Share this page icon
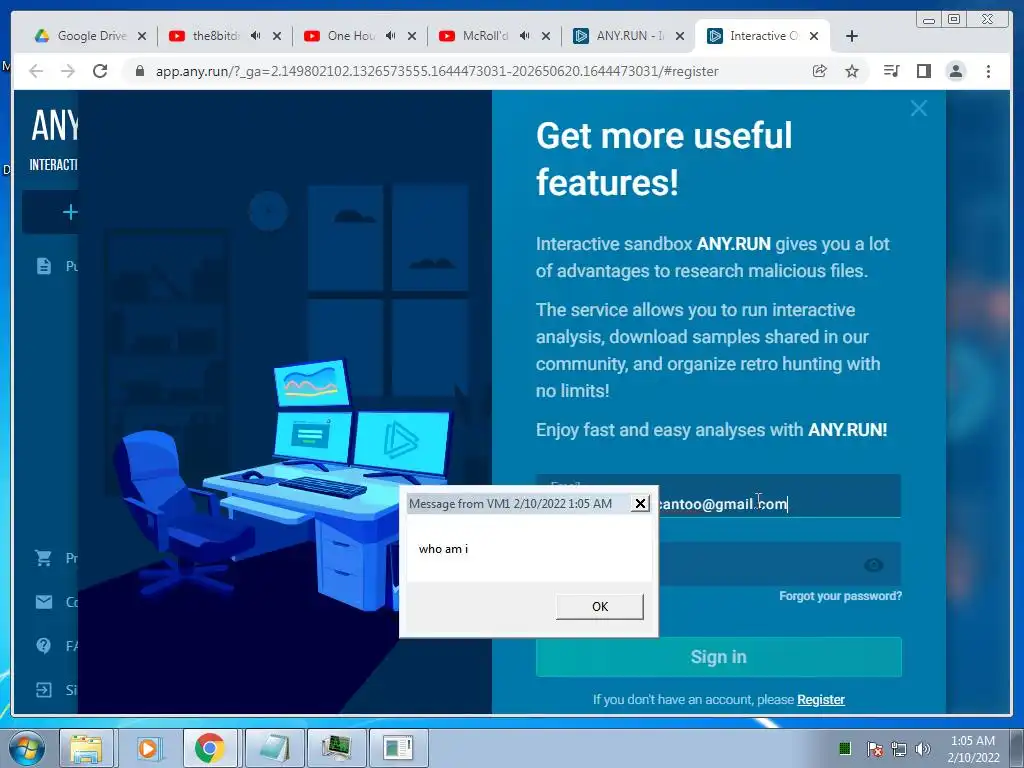 click(820, 71)
